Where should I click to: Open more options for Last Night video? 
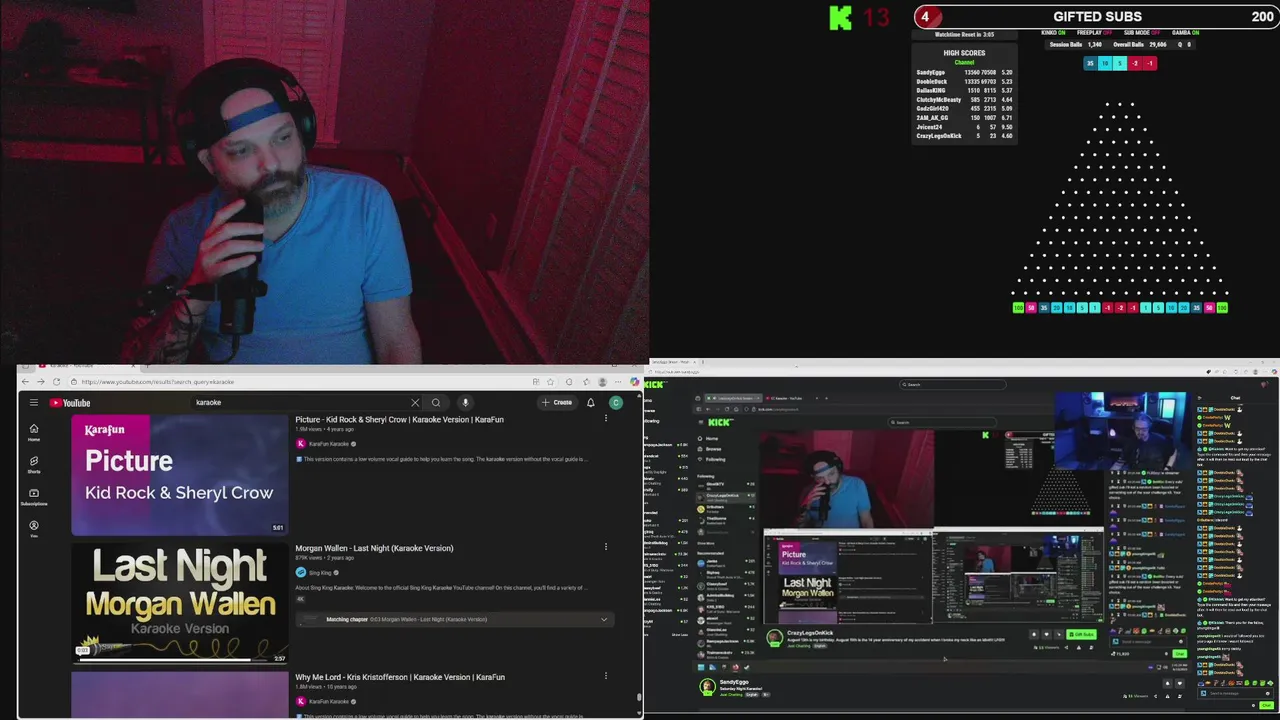pos(606,547)
